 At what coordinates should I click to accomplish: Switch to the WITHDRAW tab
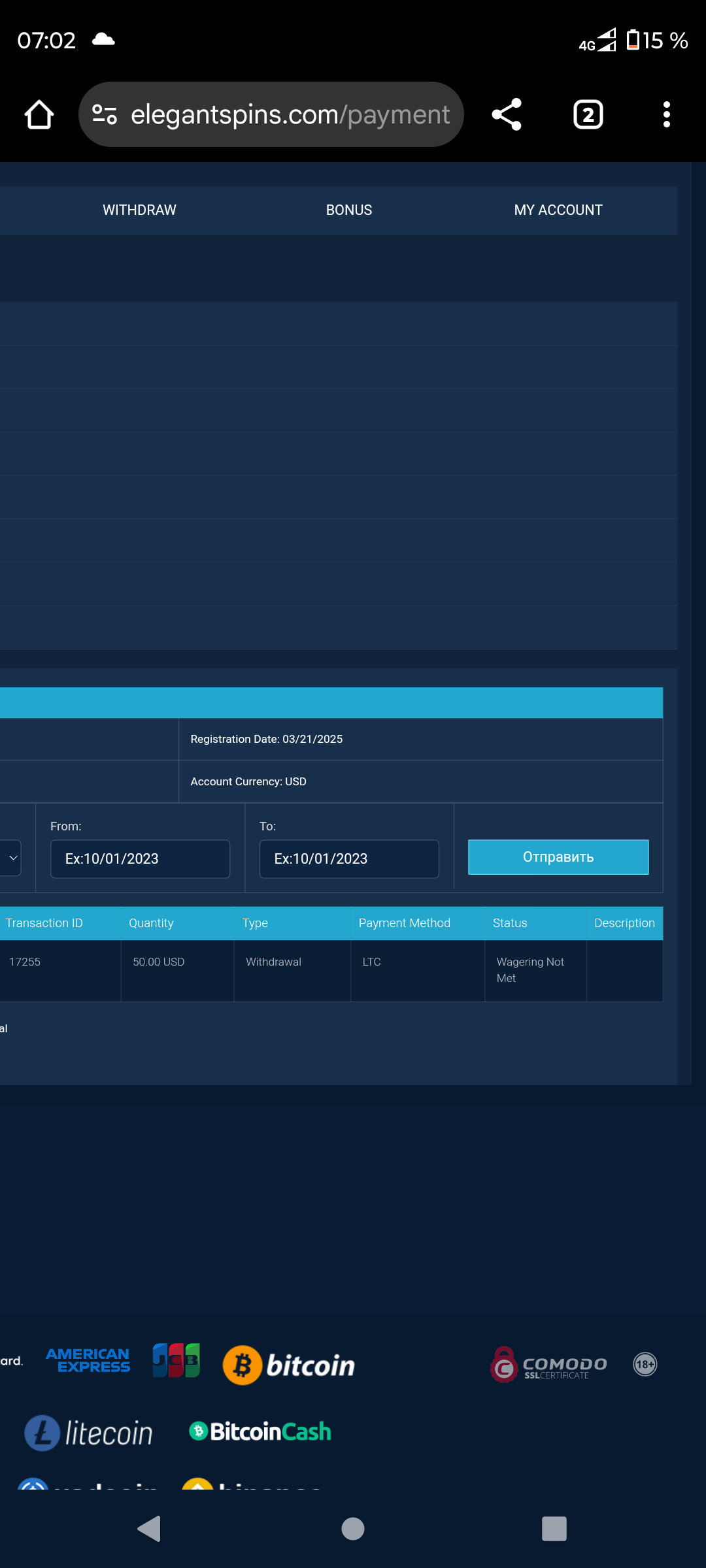[x=139, y=210]
